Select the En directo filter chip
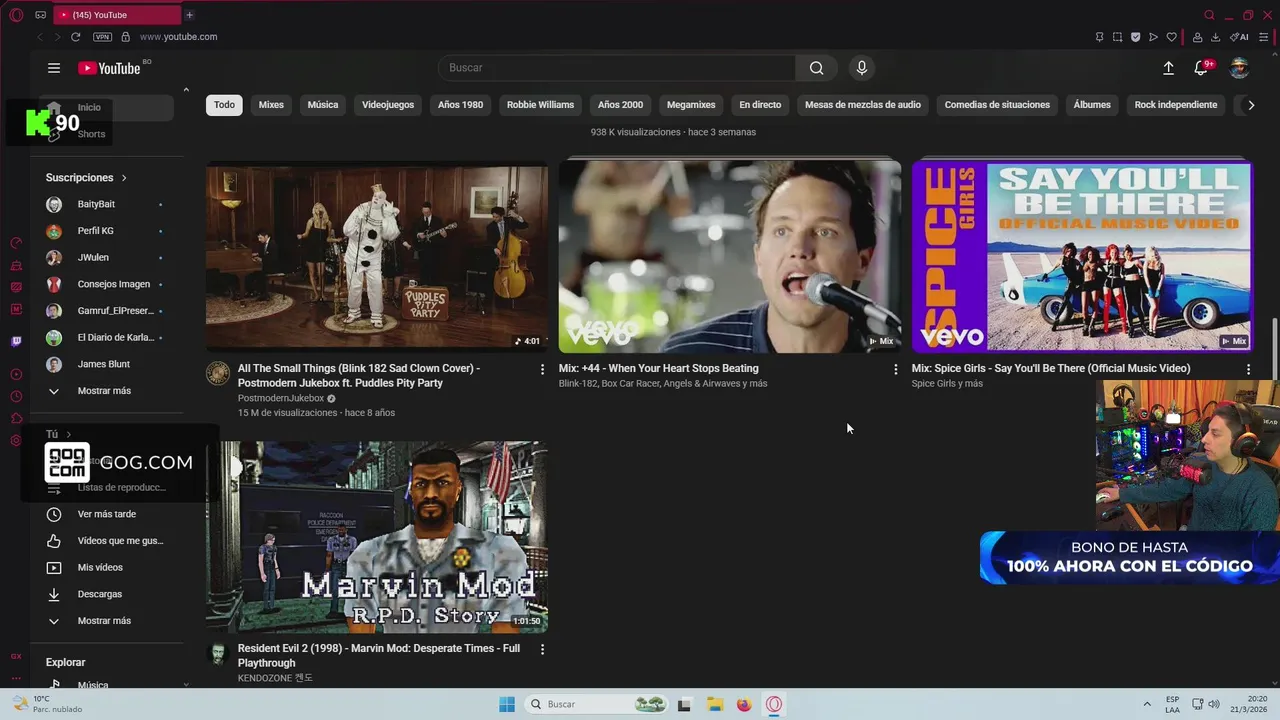The width and height of the screenshot is (1280, 720). tap(760, 105)
